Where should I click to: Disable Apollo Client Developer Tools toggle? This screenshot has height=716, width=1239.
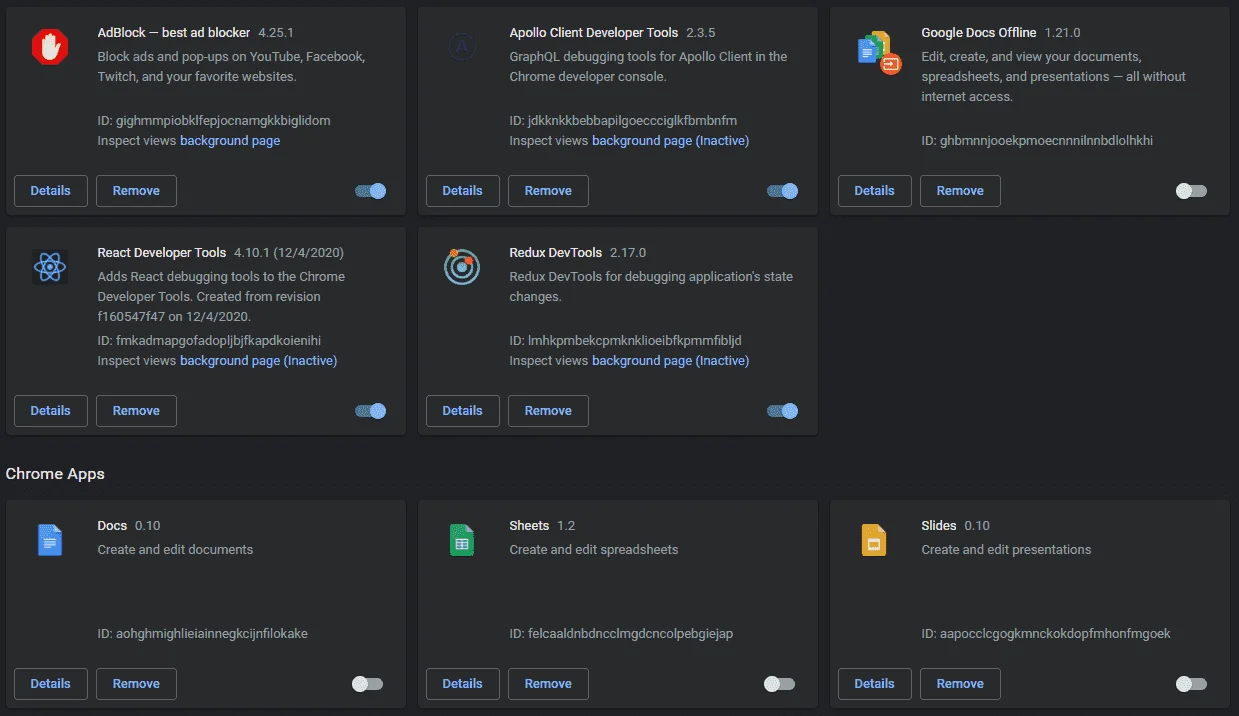click(x=783, y=191)
